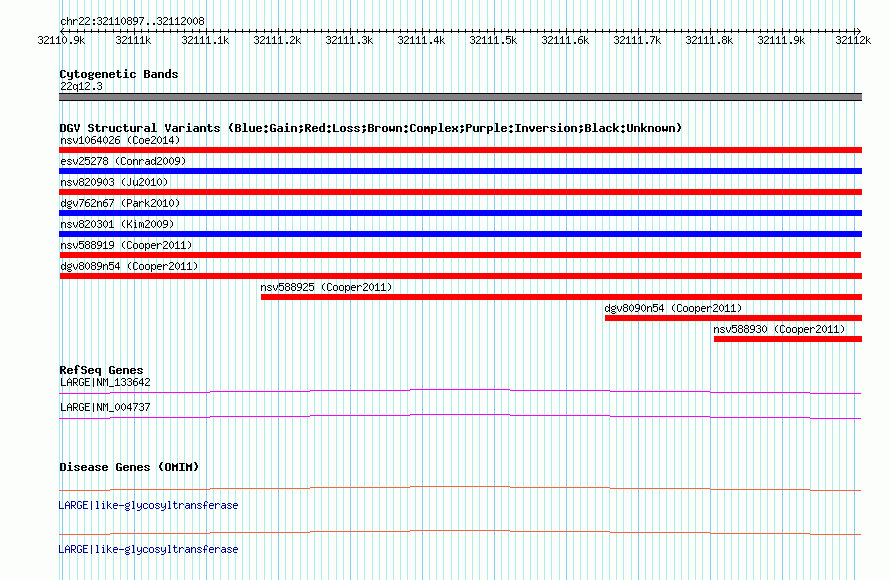Open the dgv762n67 (Park2010) variant label
The width and height of the screenshot is (890, 580).
tap(120, 203)
